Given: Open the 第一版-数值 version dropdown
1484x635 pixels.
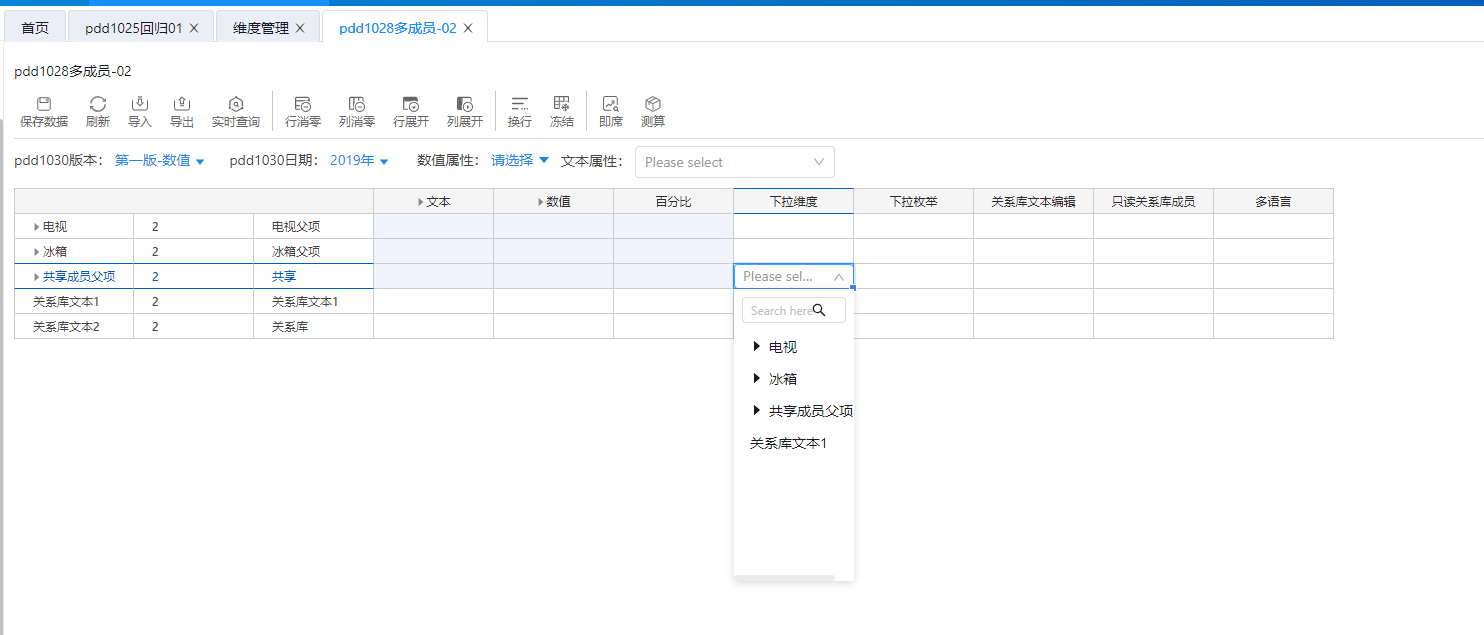Looking at the screenshot, I should click(x=160, y=161).
